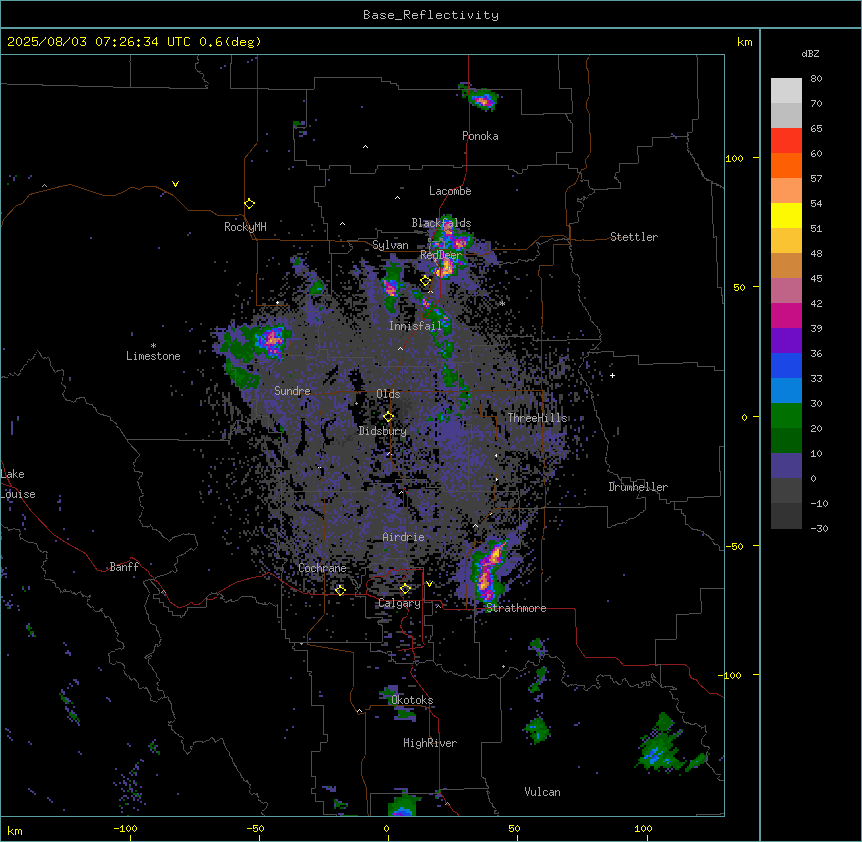This screenshot has height=842, width=862.
Task: Click the Calgary city label
Action: pyautogui.click(x=400, y=603)
